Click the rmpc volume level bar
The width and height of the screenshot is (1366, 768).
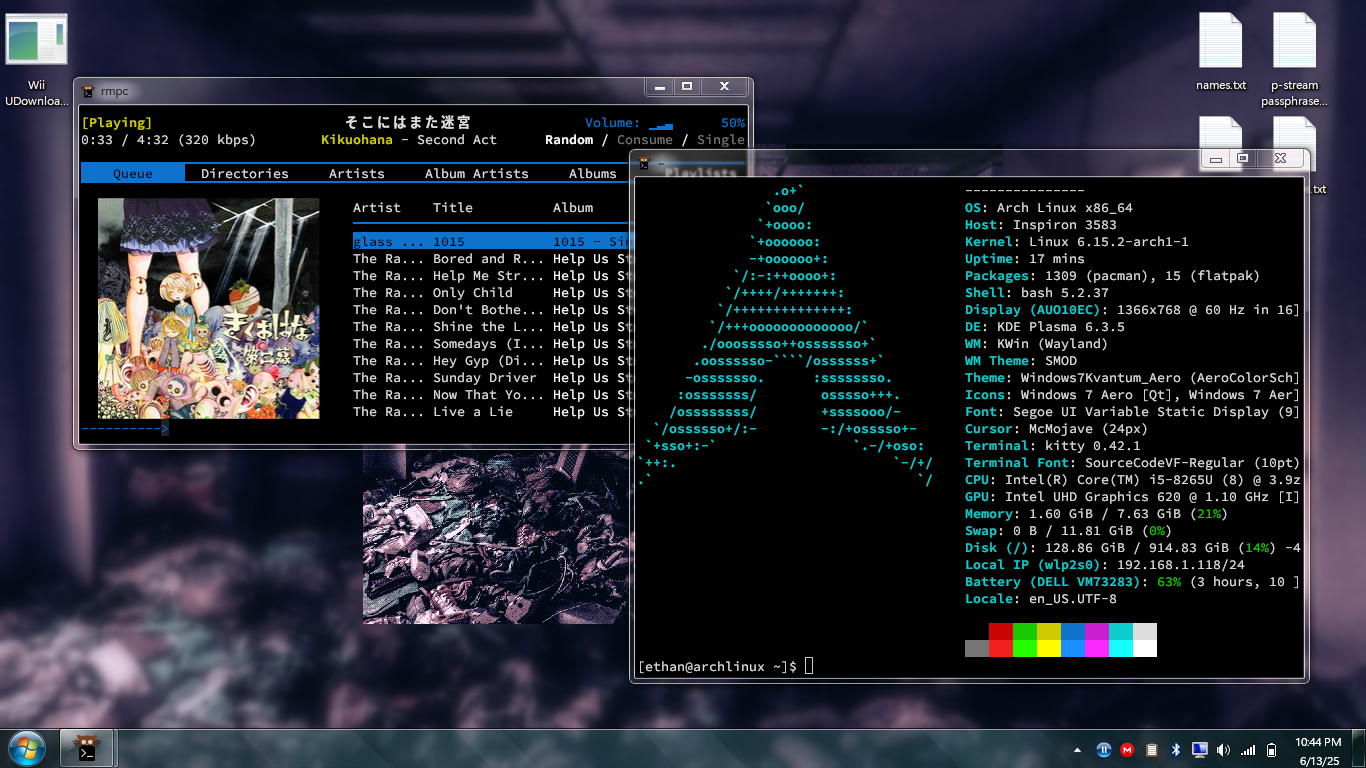point(661,124)
